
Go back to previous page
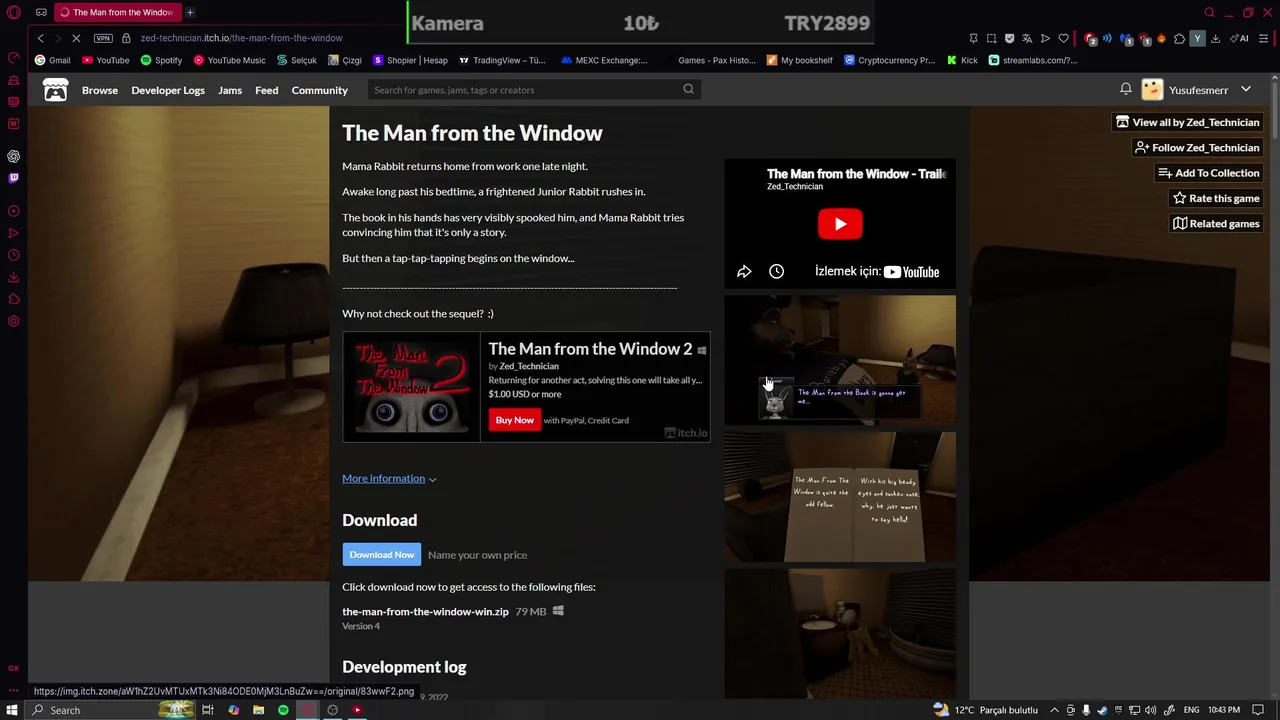40,38
